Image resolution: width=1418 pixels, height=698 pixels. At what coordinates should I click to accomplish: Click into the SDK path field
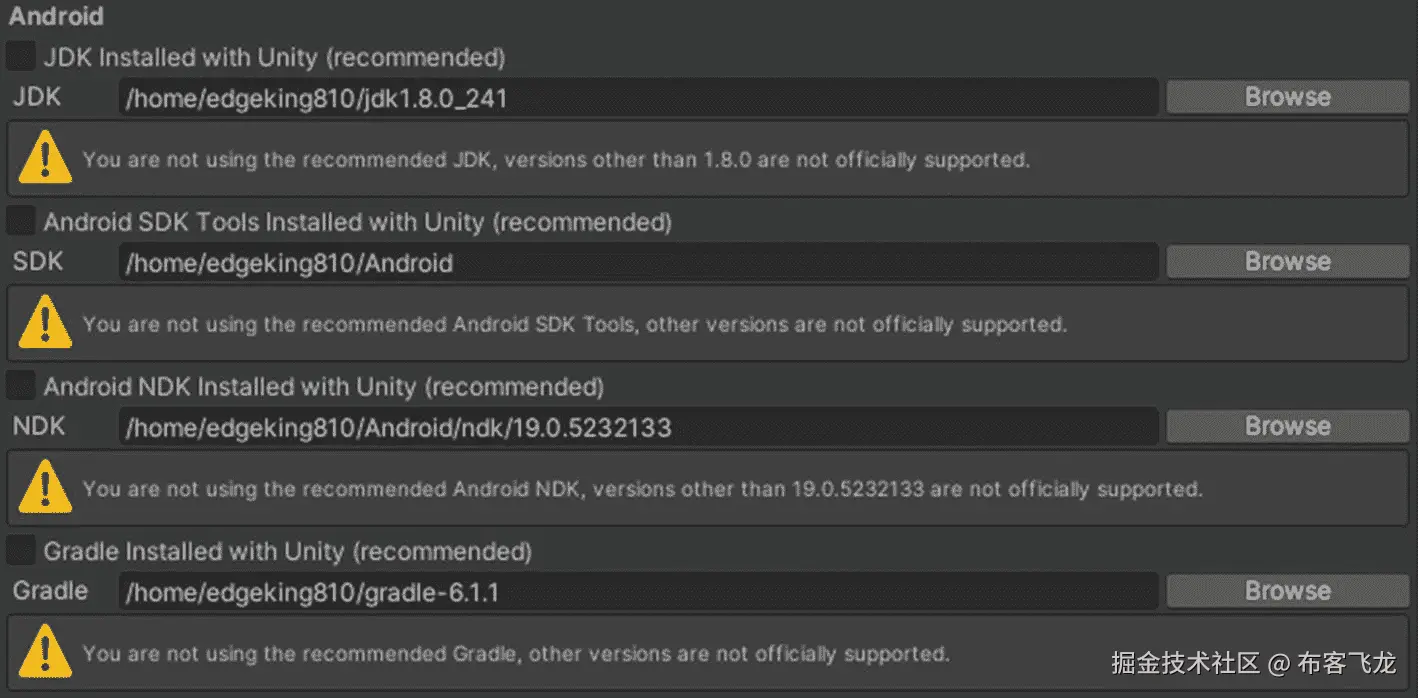tap(638, 263)
